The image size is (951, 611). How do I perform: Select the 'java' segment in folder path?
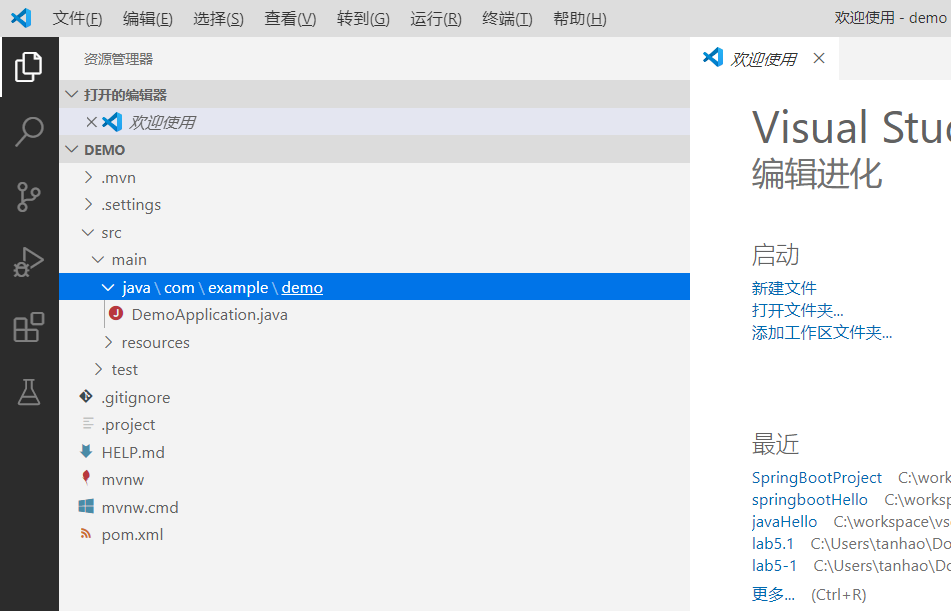click(x=136, y=288)
